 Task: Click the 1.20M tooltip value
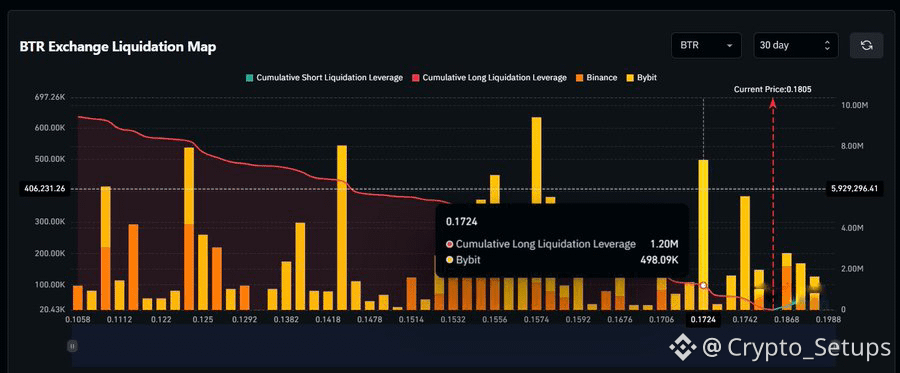pyautogui.click(x=664, y=244)
